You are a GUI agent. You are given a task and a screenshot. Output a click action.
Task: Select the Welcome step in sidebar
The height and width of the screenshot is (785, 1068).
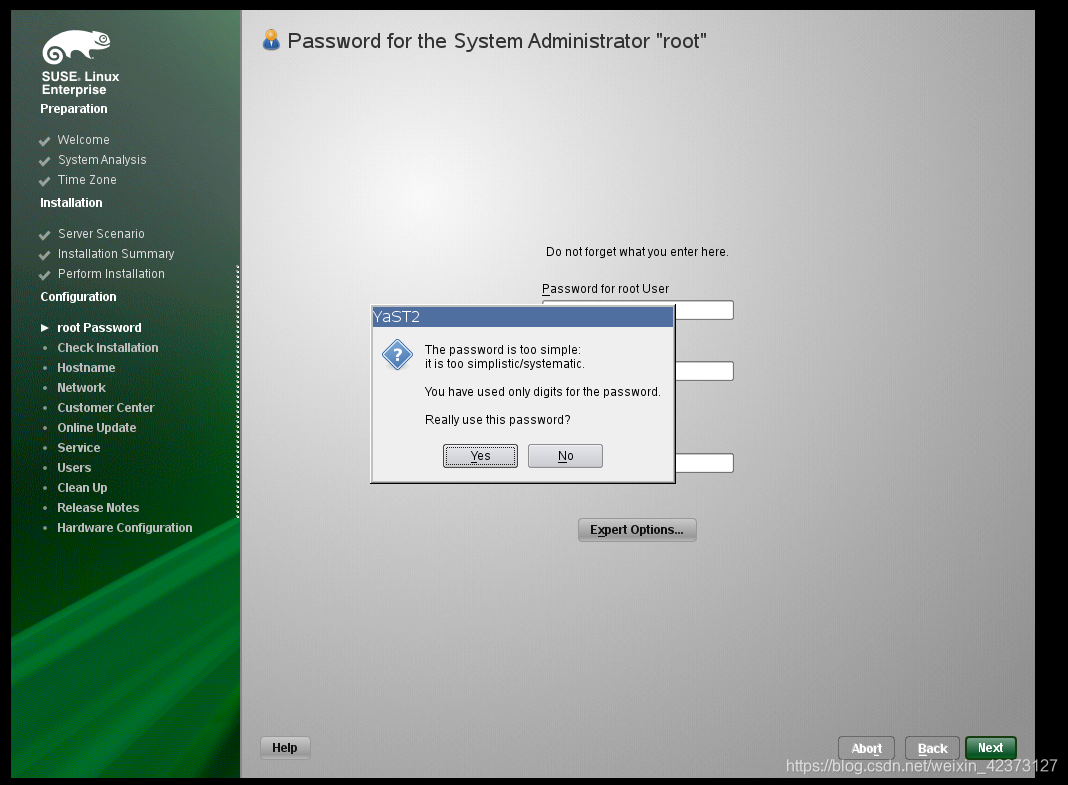pos(83,140)
